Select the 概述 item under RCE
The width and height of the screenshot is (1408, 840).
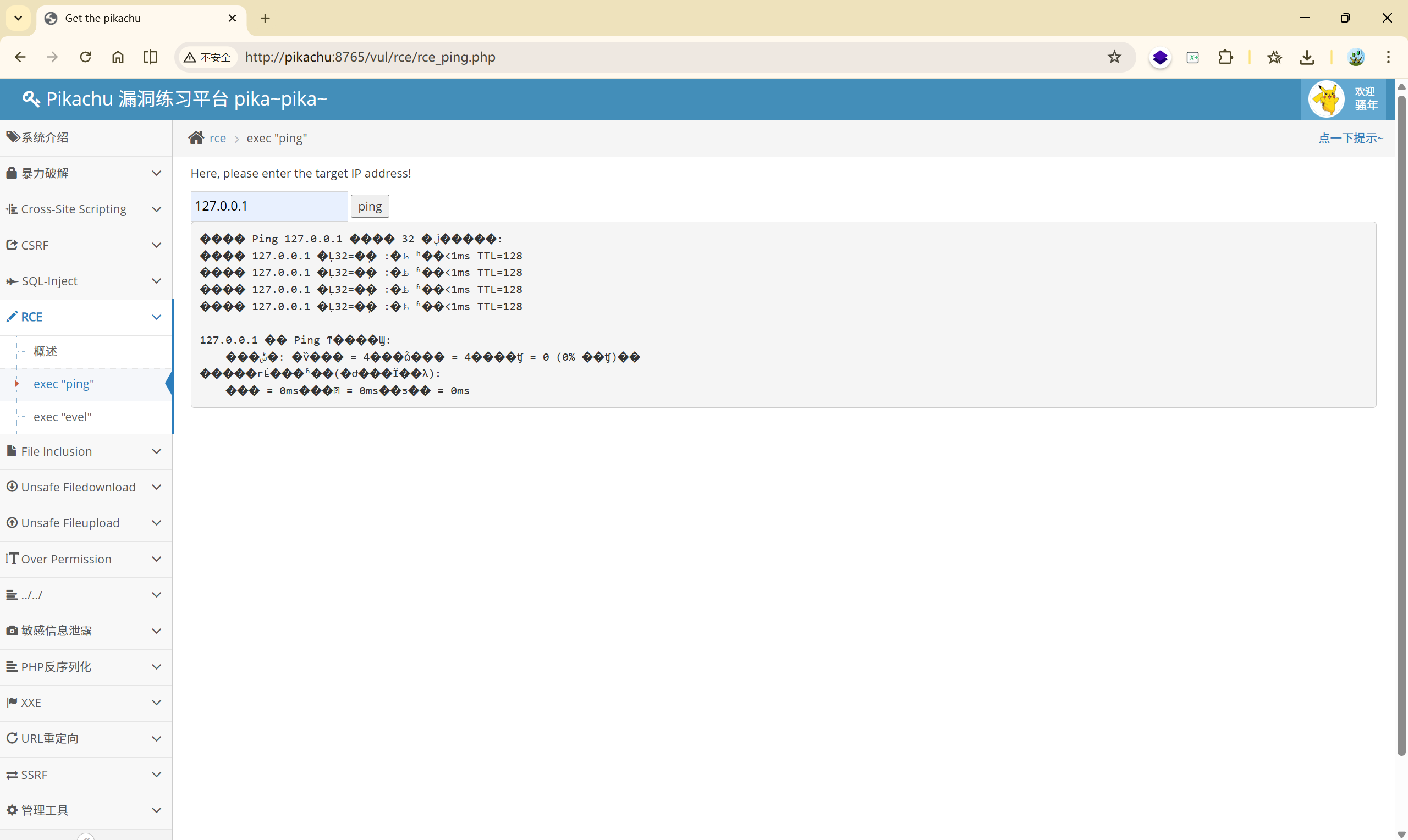point(45,351)
